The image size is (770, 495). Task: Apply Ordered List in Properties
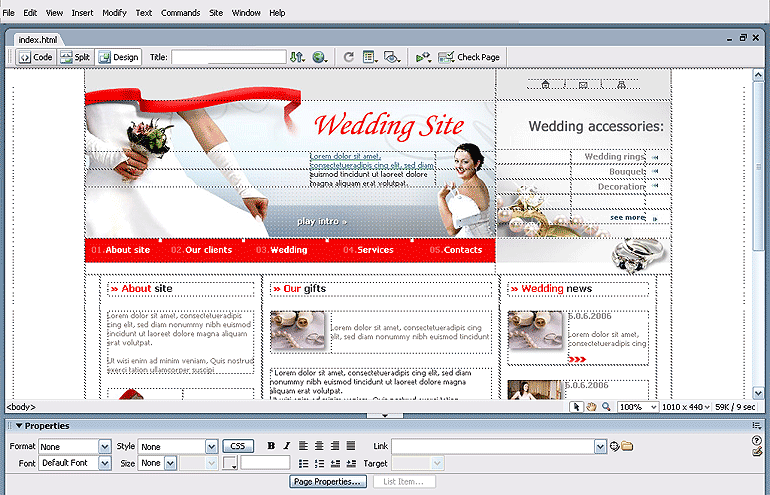(319, 464)
